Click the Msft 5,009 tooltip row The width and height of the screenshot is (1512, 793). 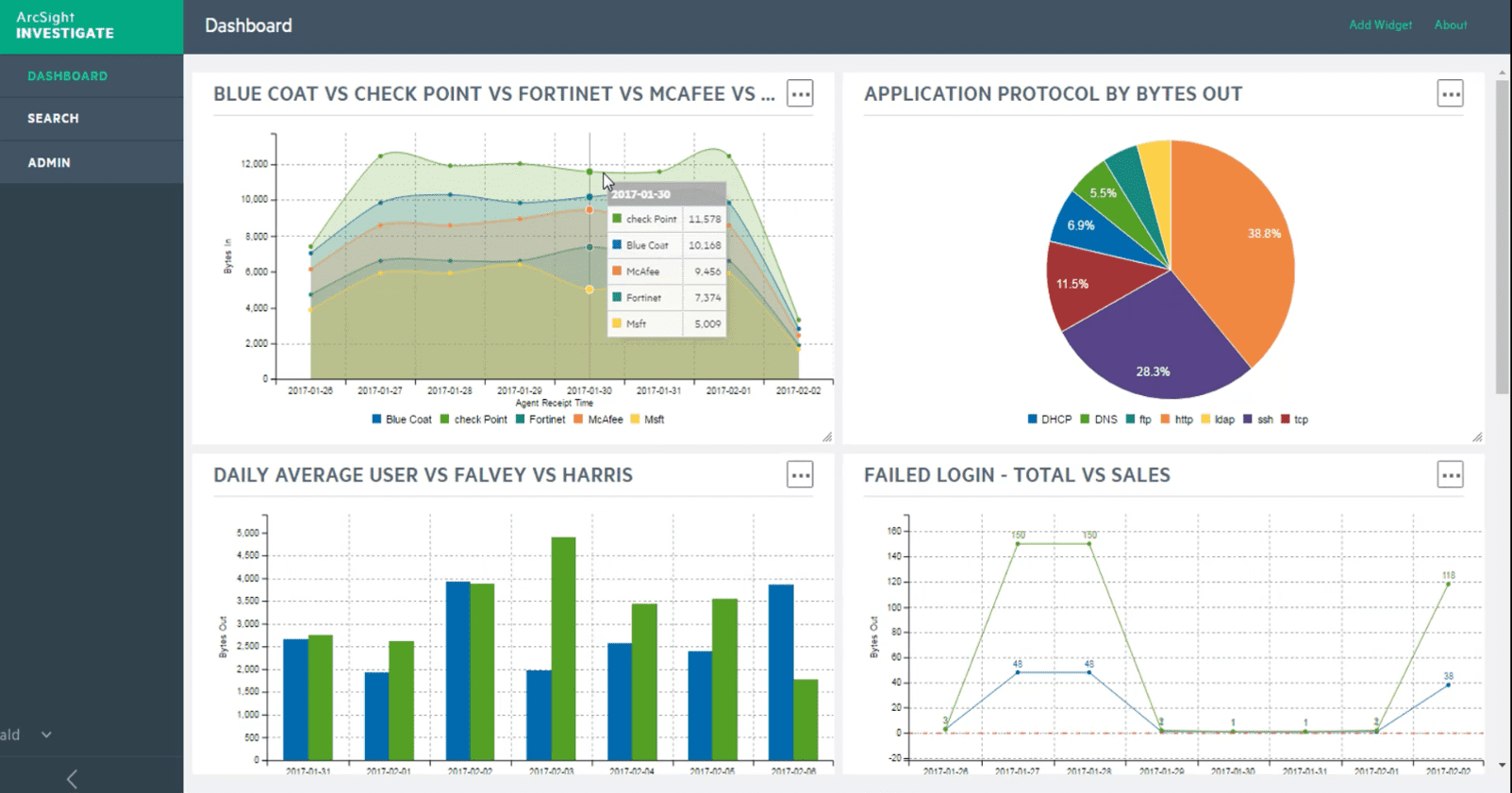667,323
